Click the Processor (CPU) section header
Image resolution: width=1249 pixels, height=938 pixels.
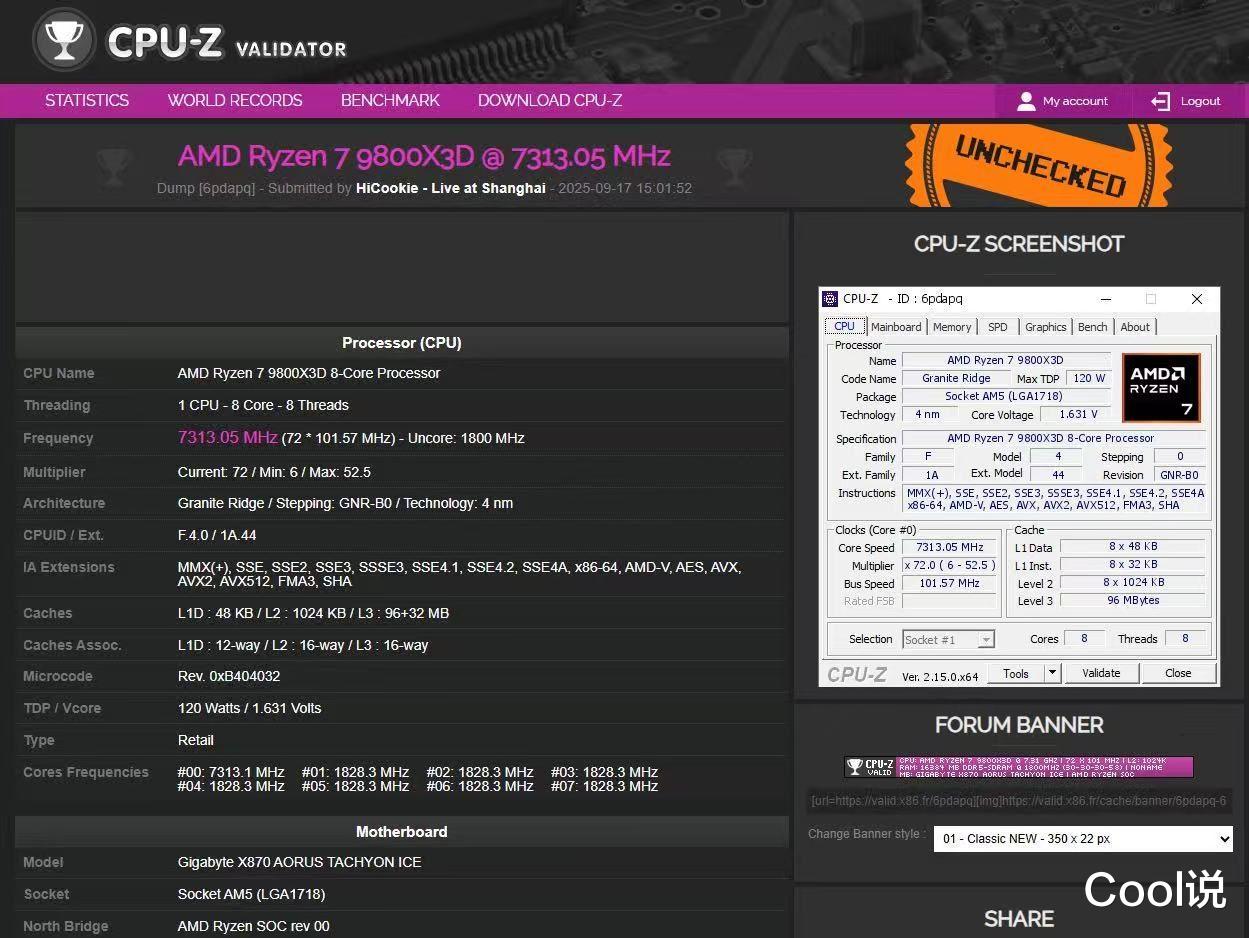point(402,342)
